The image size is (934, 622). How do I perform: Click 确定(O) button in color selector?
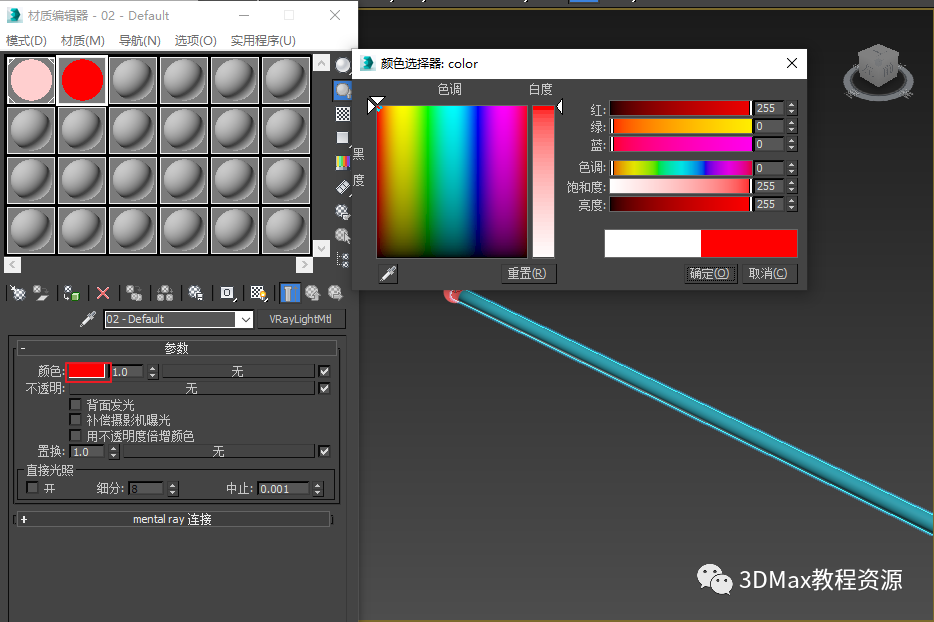pos(710,273)
